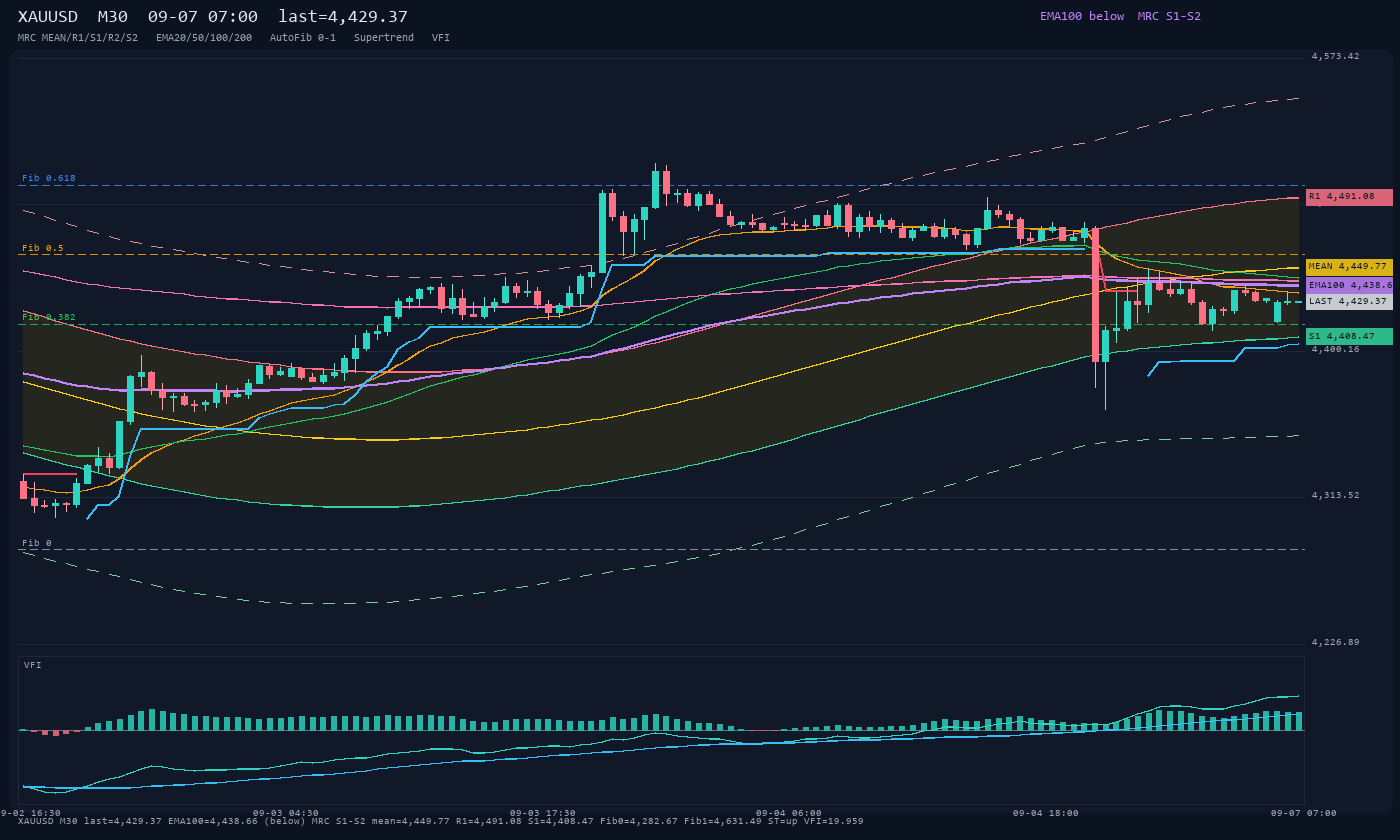Click the M30 timeframe in the title
This screenshot has width=1400, height=840.
(x=112, y=17)
